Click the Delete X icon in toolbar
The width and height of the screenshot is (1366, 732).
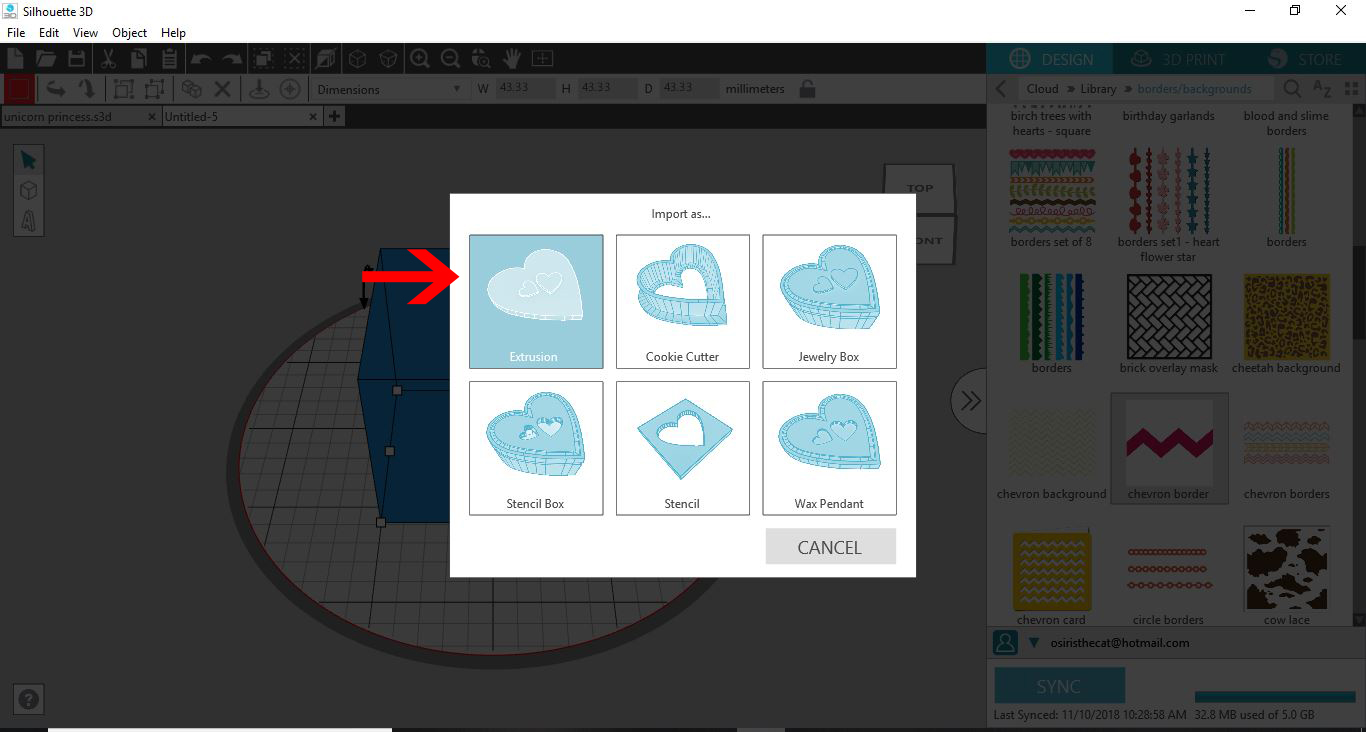(222, 89)
